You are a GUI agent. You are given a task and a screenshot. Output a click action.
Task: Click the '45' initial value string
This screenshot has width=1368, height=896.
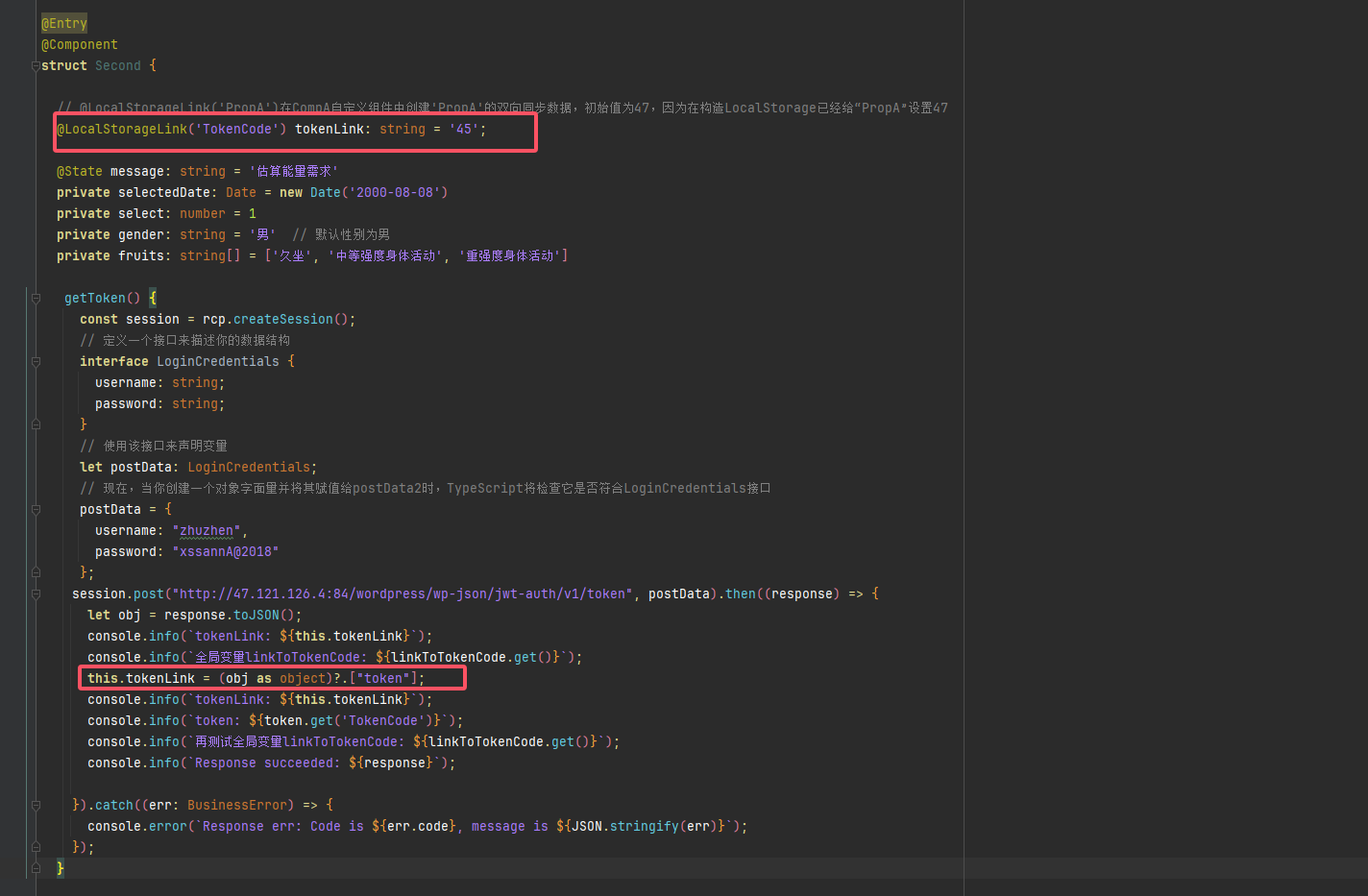(464, 129)
